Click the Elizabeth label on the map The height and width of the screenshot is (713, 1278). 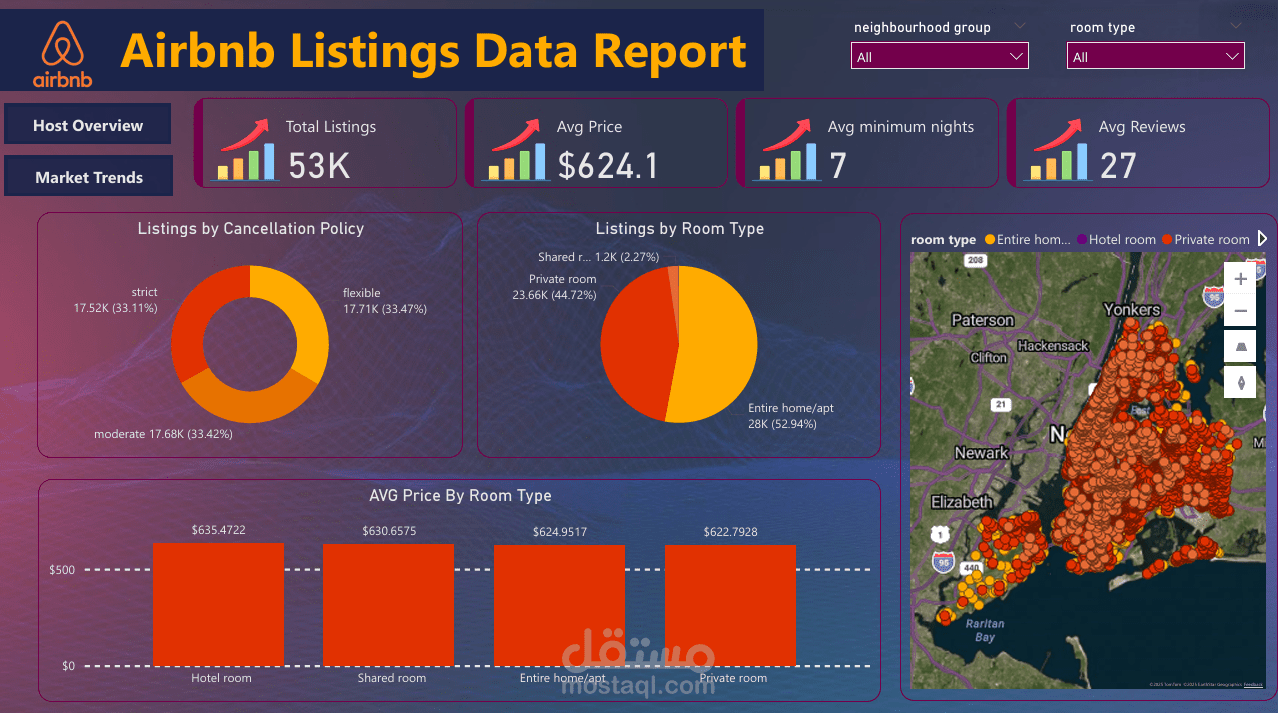point(962,502)
